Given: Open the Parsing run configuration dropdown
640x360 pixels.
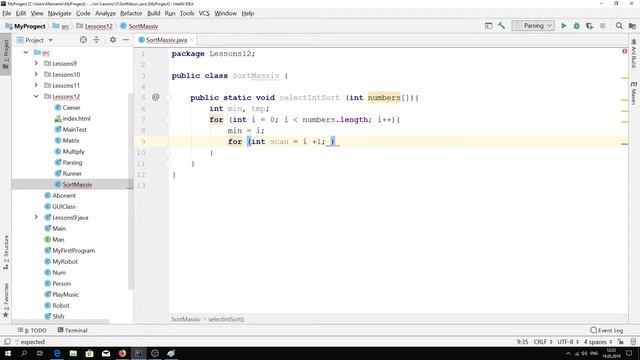Looking at the screenshot, I should (x=533, y=26).
